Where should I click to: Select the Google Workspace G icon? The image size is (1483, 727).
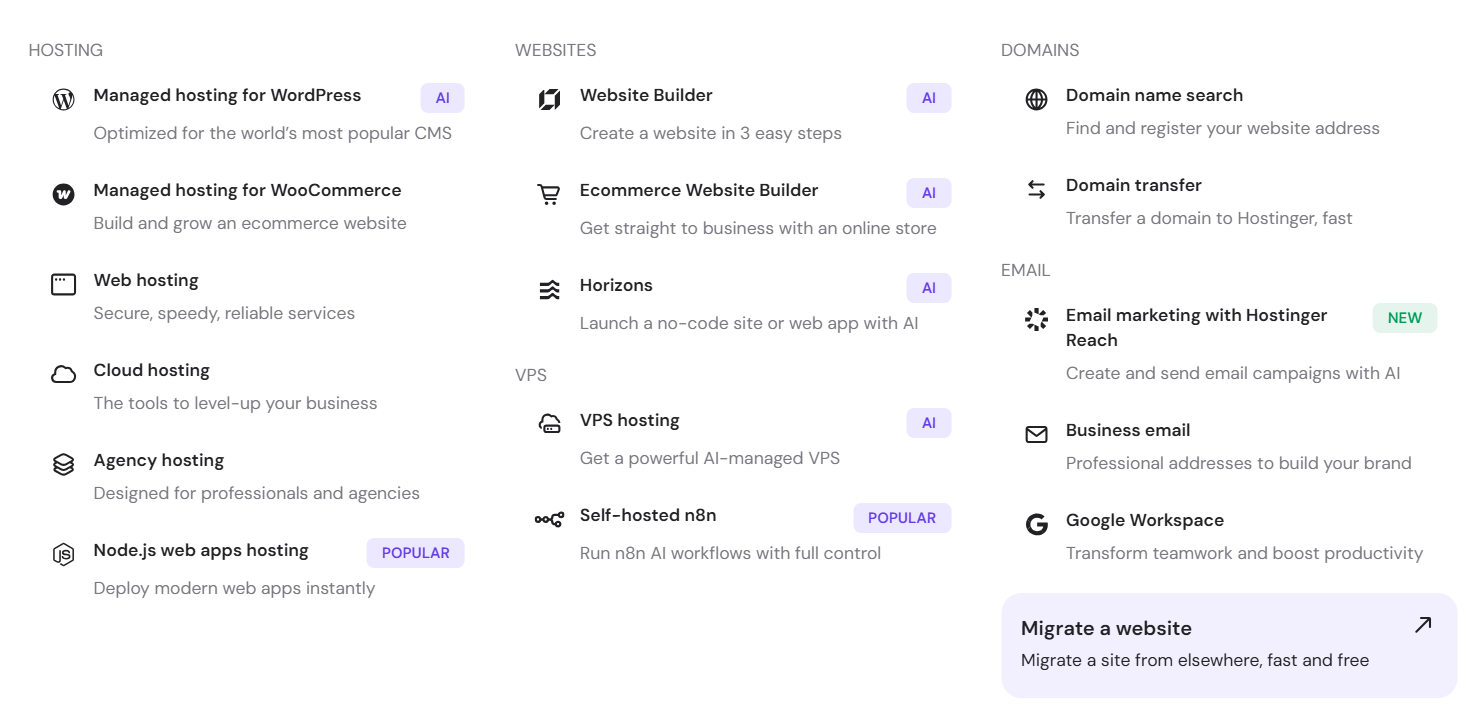coord(1036,524)
